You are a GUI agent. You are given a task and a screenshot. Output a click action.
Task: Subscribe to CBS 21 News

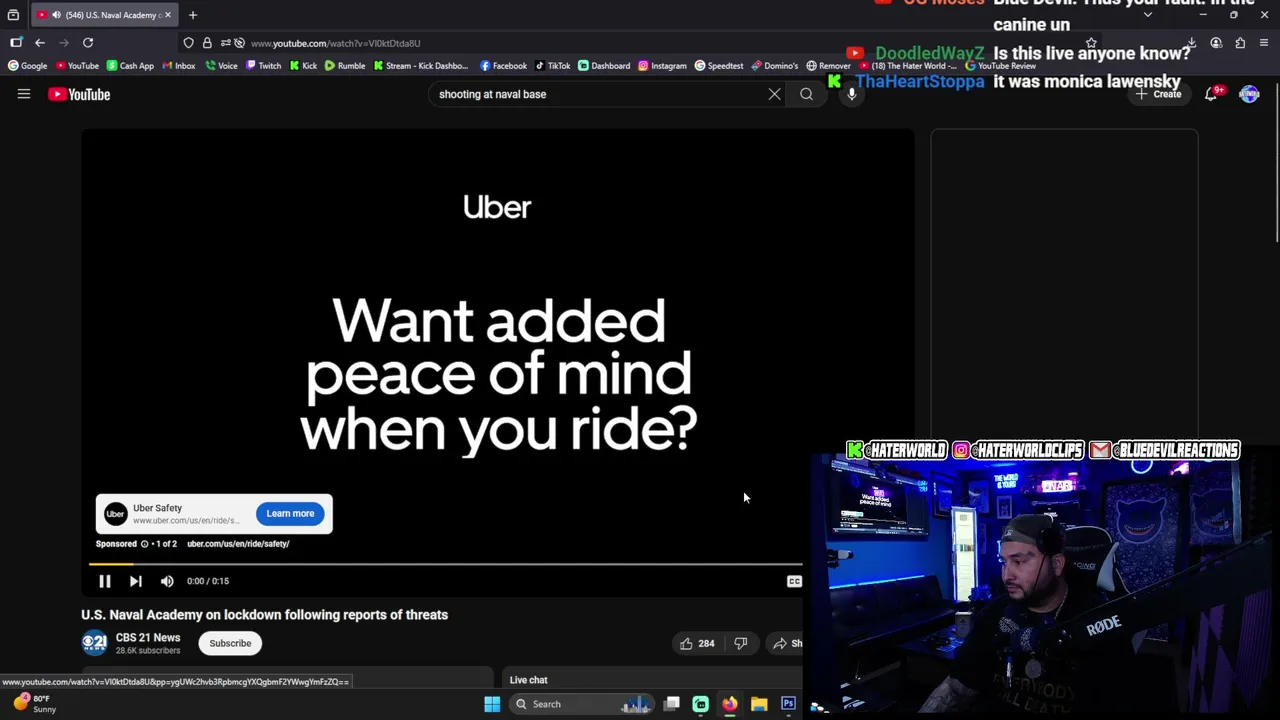(x=230, y=643)
